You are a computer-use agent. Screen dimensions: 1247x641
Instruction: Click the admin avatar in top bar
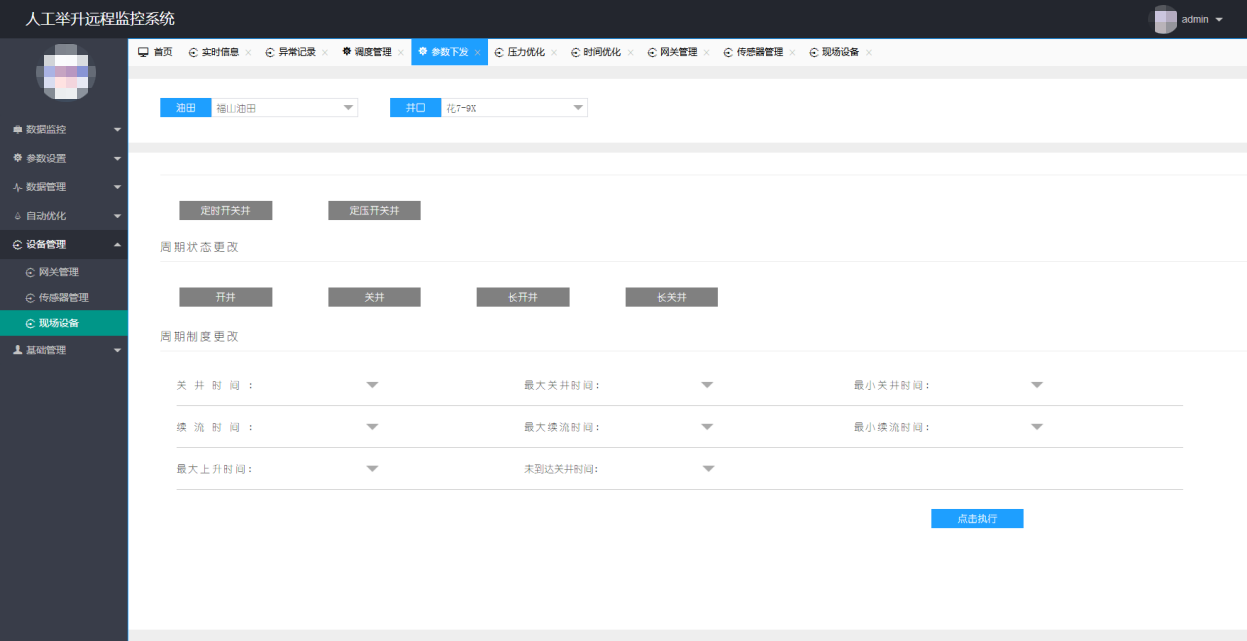click(1163, 19)
